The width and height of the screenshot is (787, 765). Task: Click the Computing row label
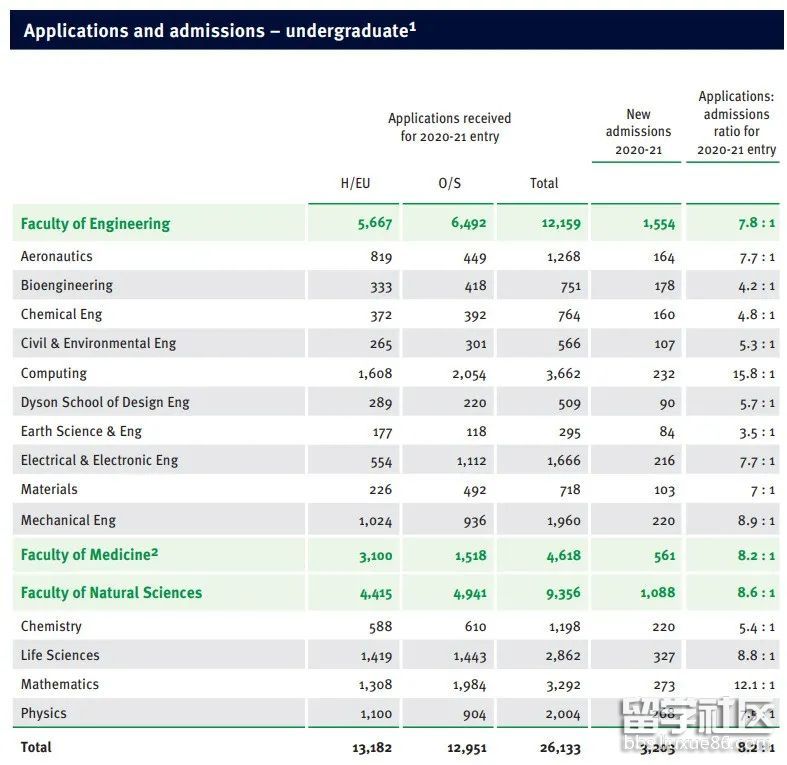tap(54, 373)
